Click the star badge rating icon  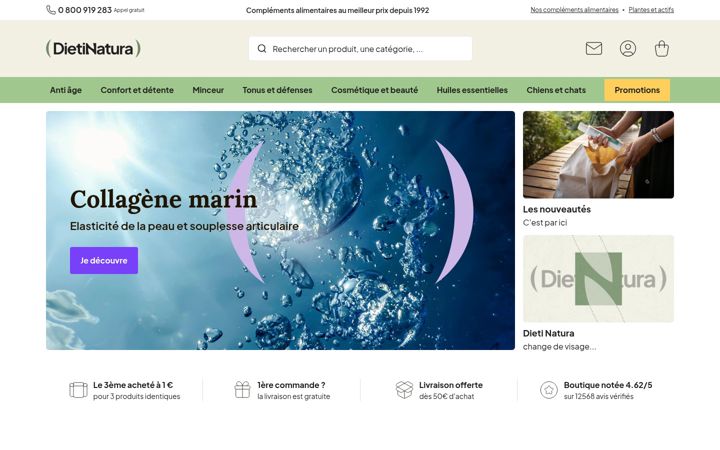(549, 390)
